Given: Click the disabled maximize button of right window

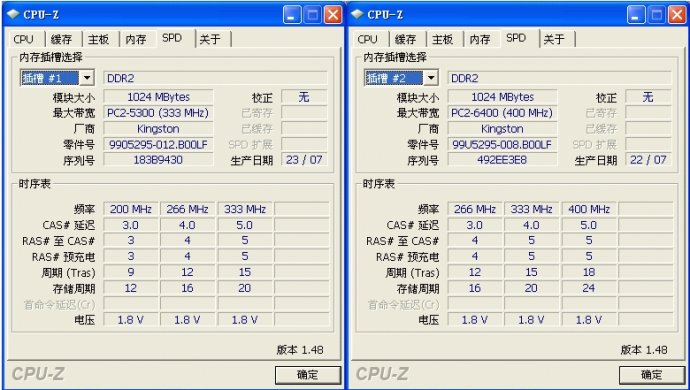Looking at the screenshot, I should (657, 15).
